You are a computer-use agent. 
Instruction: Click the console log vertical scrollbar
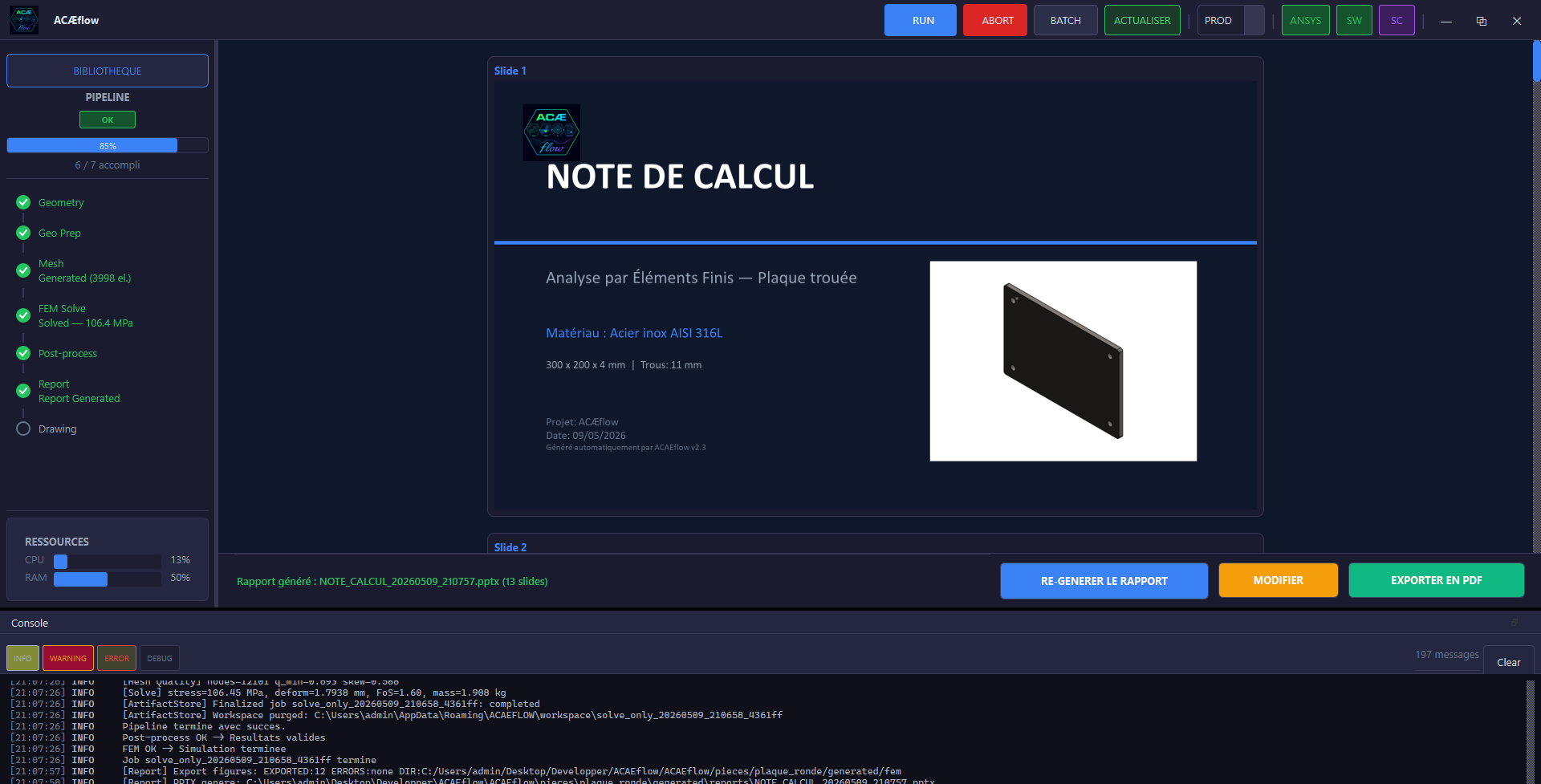pos(1531,730)
